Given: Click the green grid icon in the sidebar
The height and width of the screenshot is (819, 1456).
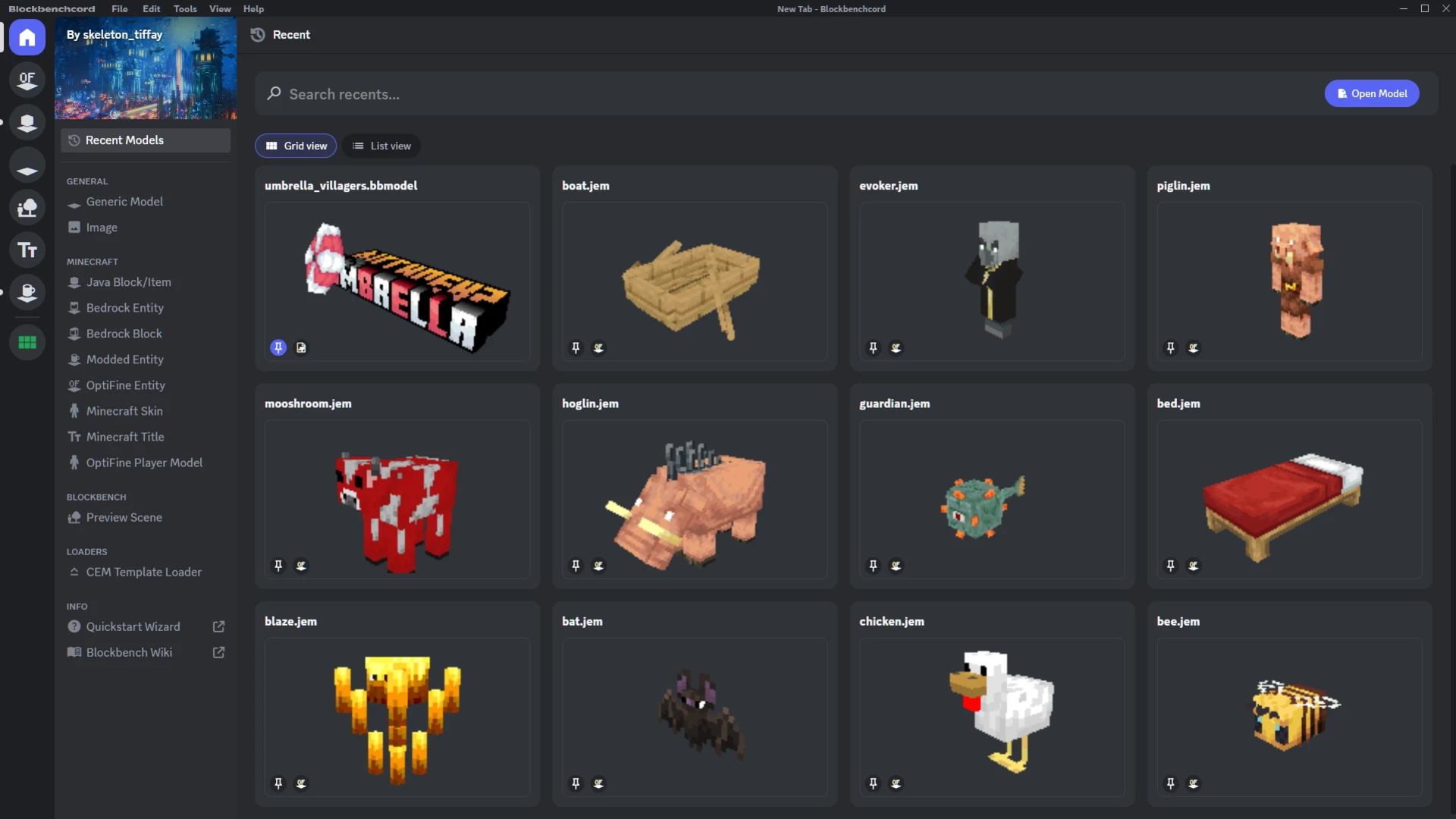Looking at the screenshot, I should pyautogui.click(x=27, y=343).
